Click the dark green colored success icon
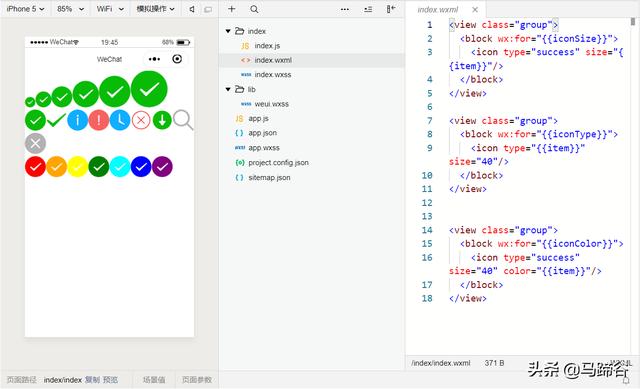The height and width of the screenshot is (389, 640). pyautogui.click(x=99, y=167)
